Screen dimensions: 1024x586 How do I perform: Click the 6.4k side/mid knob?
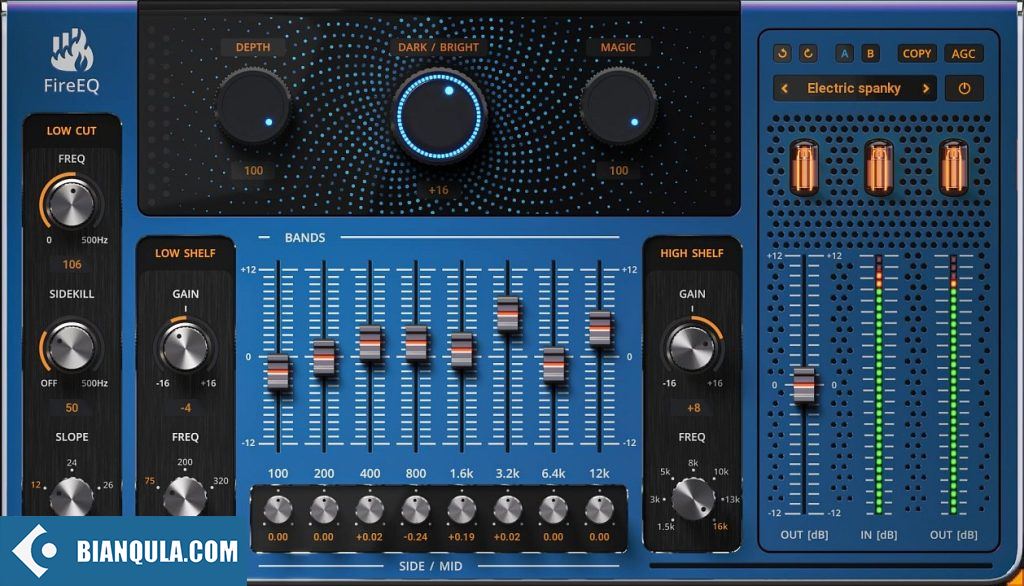[x=553, y=510]
